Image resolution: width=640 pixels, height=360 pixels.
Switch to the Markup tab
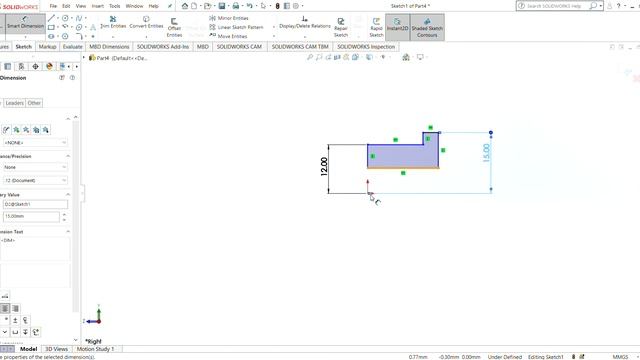tap(47, 47)
